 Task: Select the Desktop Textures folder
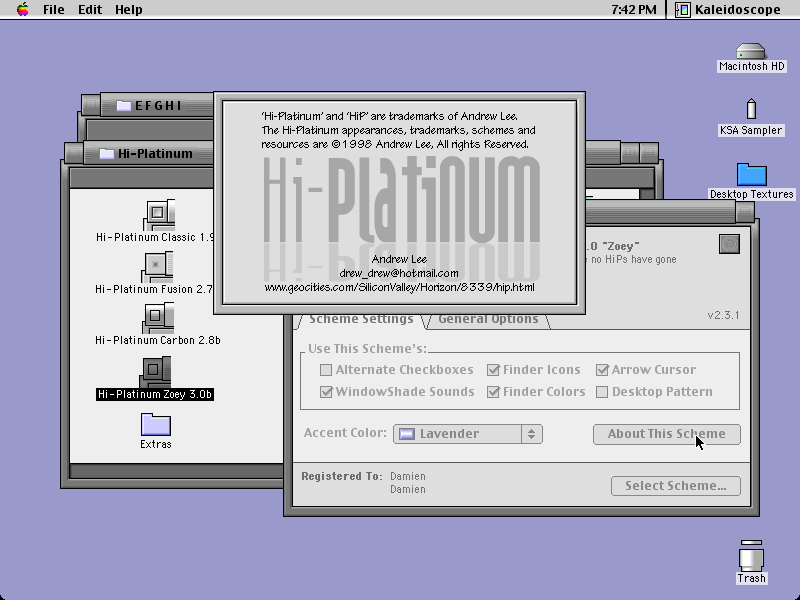pos(752,174)
